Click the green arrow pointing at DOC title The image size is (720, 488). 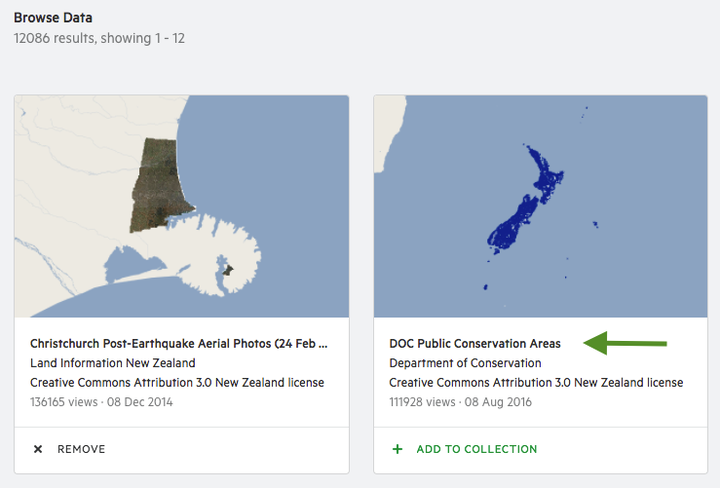[x=625, y=343]
